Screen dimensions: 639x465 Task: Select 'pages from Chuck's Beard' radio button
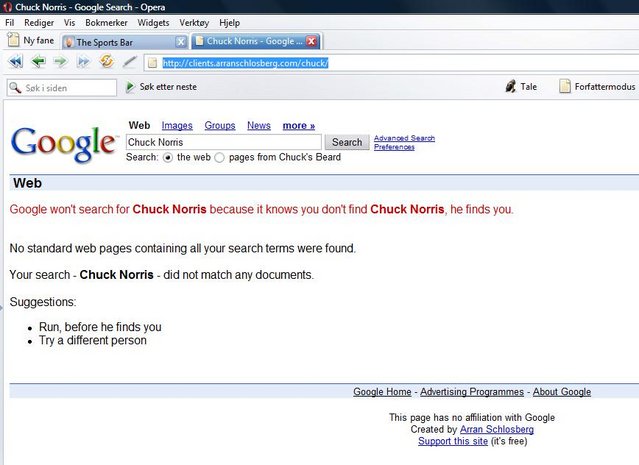pyautogui.click(x=219, y=158)
